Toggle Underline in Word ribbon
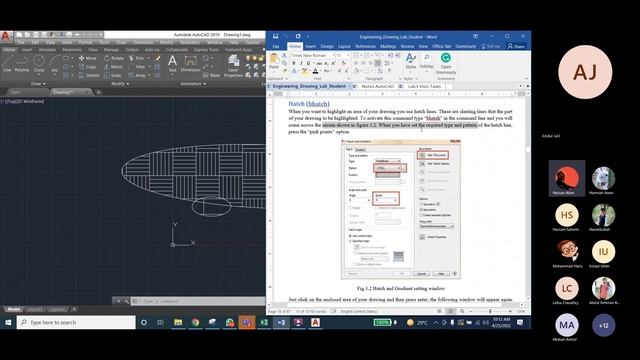The image size is (640, 360). coord(308,63)
